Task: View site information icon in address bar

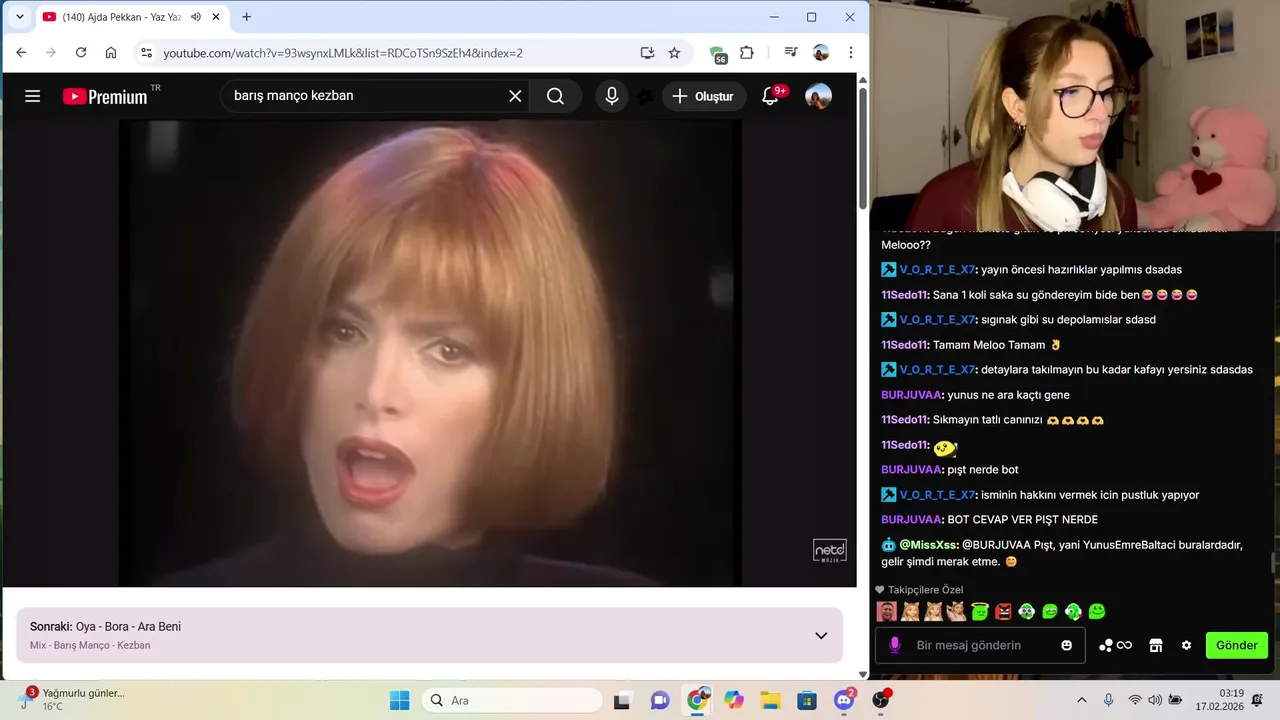Action: (x=147, y=53)
